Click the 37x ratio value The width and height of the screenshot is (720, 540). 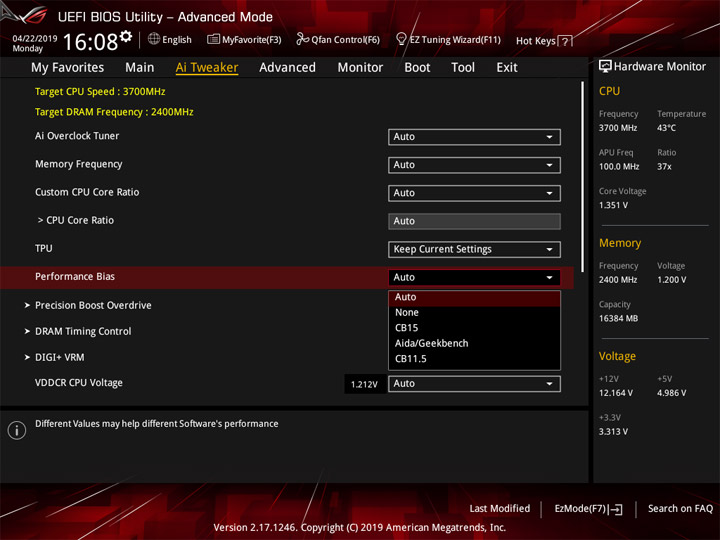point(664,167)
